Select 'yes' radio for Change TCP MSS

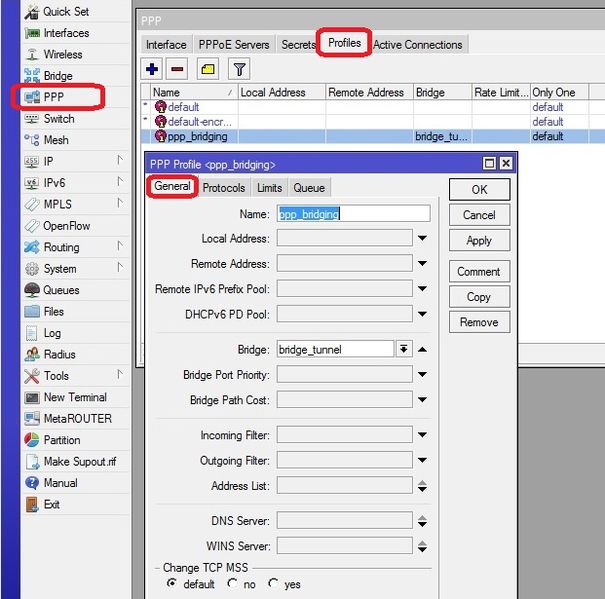click(x=273, y=584)
